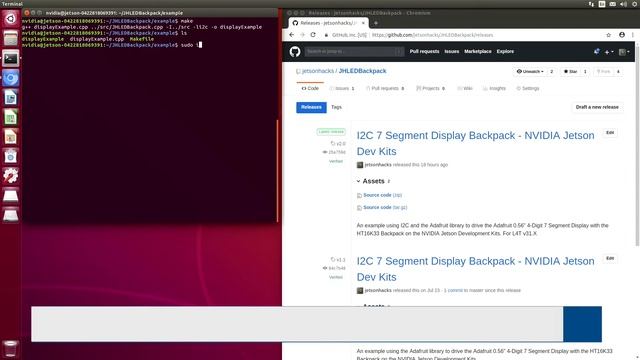The image size is (640, 360).
Task: Open Explore in GitHub header
Action: [x=505, y=51]
